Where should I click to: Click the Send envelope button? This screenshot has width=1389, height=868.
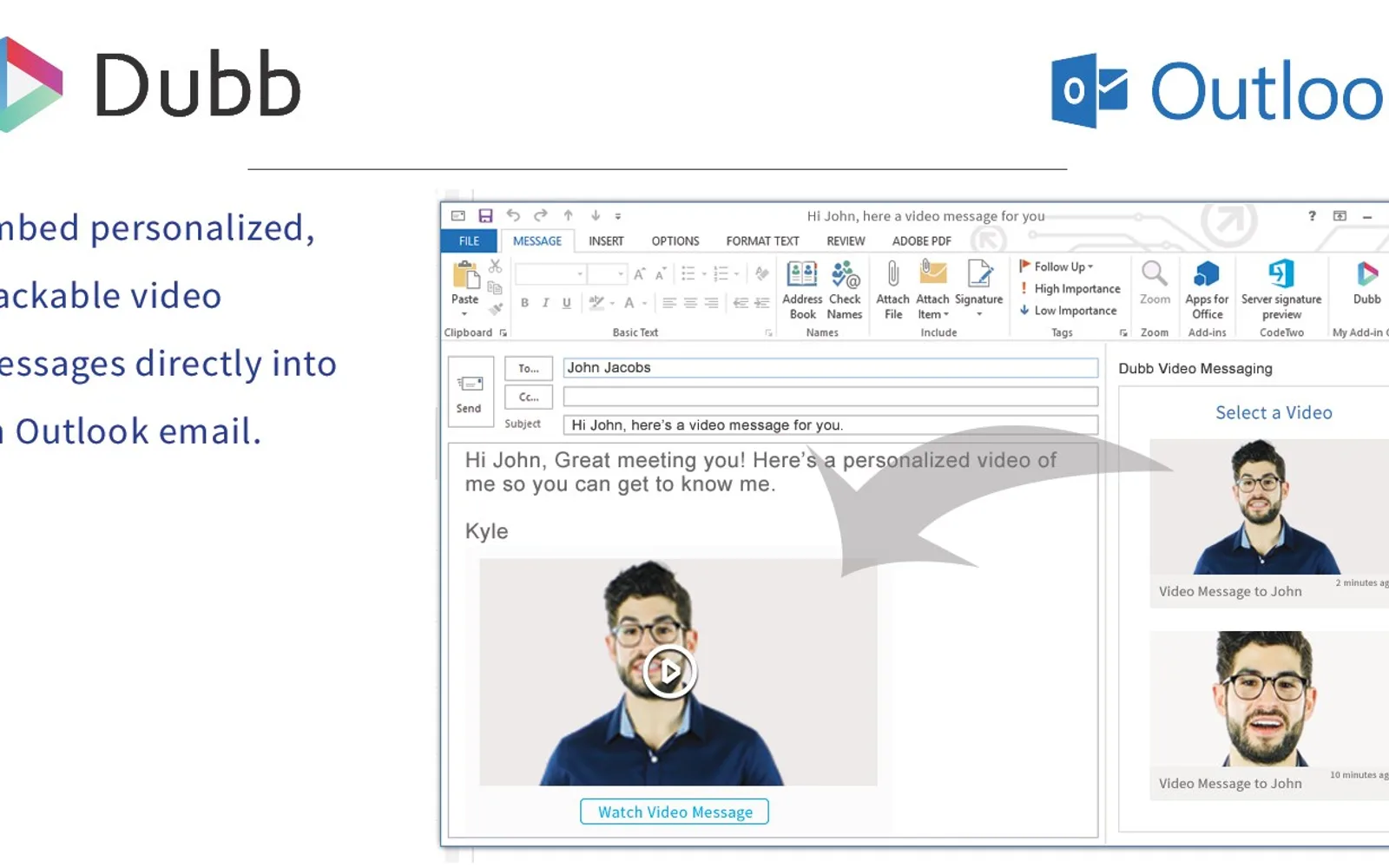point(470,393)
